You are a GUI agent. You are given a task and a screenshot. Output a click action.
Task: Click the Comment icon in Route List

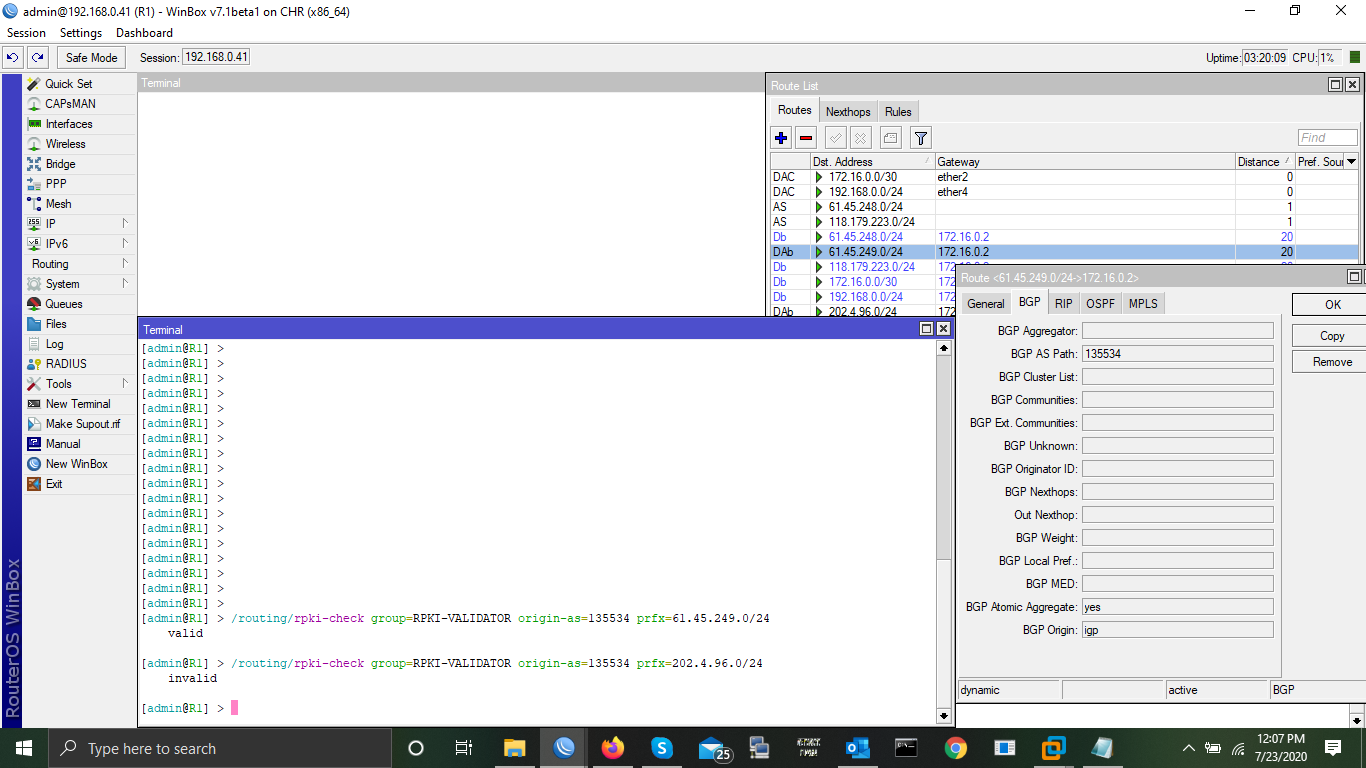coord(891,138)
